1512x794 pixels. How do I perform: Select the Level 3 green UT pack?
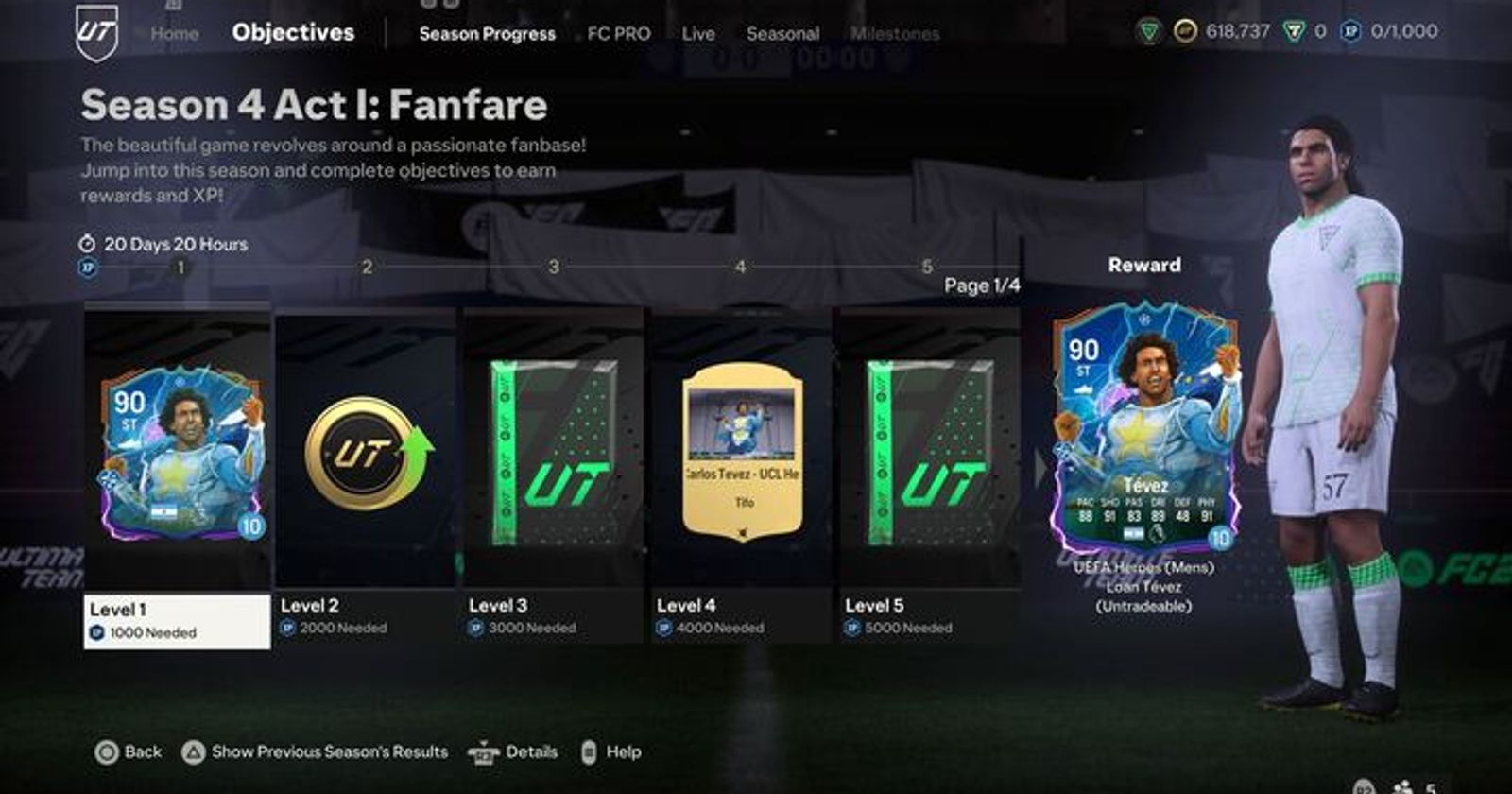[x=554, y=452]
